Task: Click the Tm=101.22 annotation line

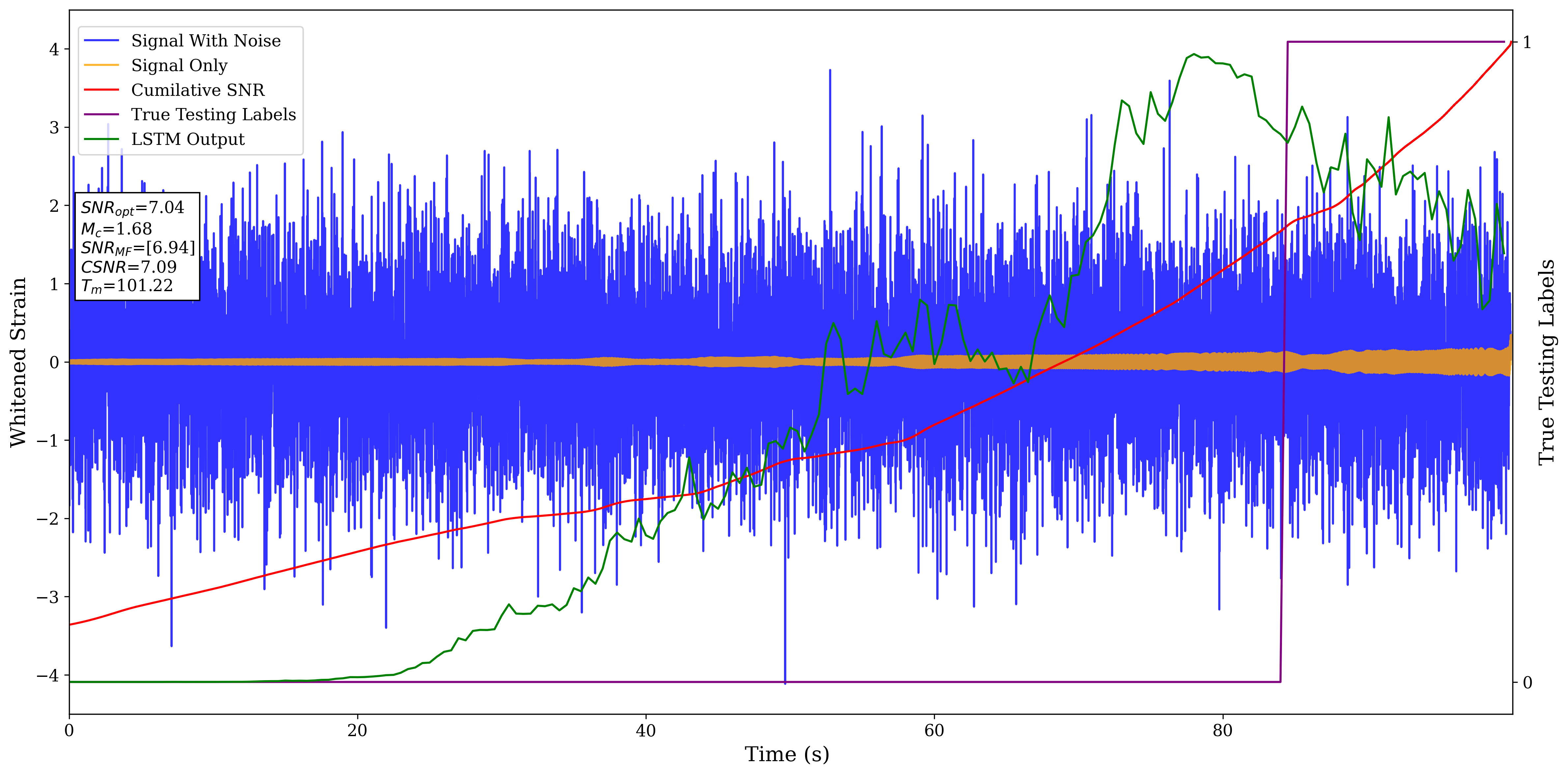Action: 127,286
